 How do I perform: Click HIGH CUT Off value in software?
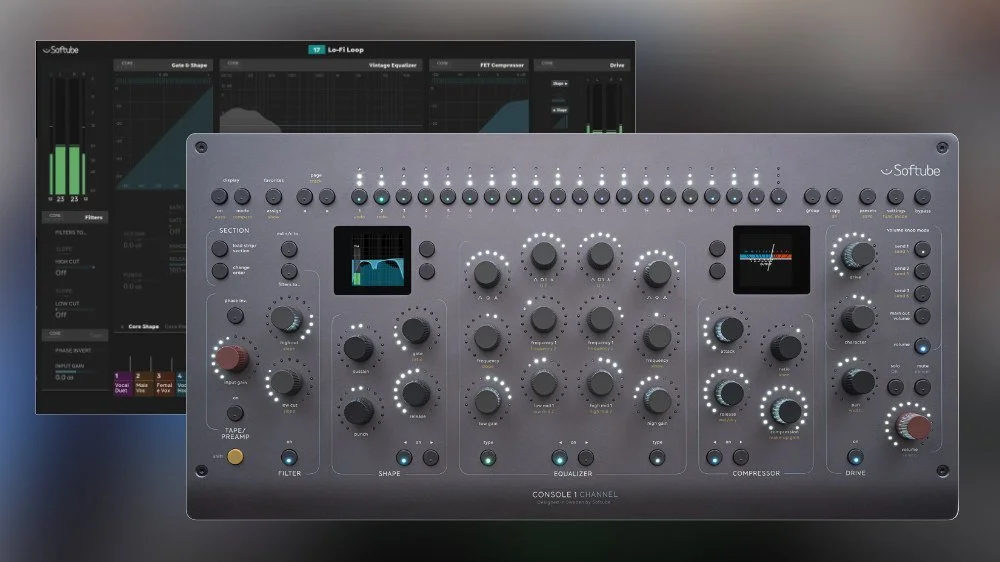click(x=61, y=272)
